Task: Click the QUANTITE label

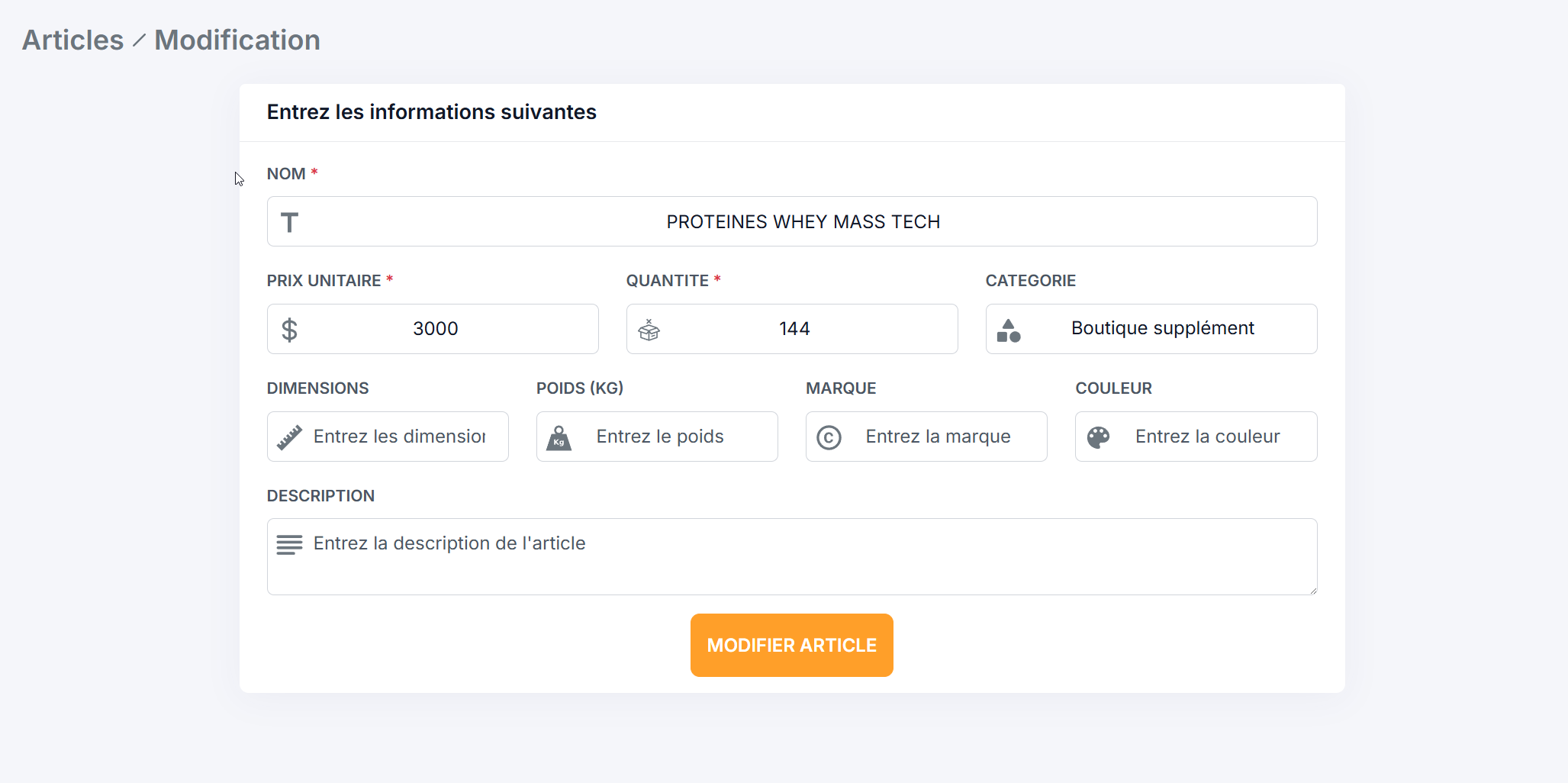Action: pos(668,281)
